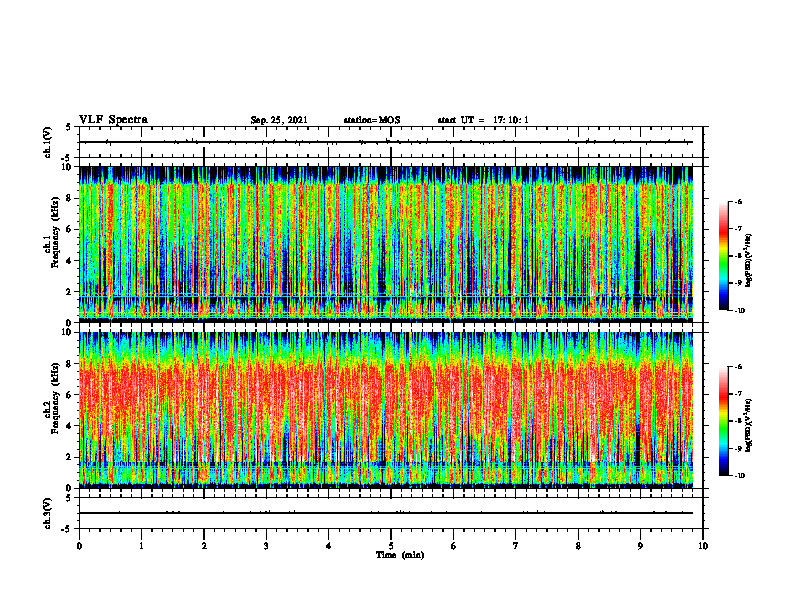Viewport: 792px width, 612px height.
Task: Click time axis tick label "1"
Action: point(141,546)
